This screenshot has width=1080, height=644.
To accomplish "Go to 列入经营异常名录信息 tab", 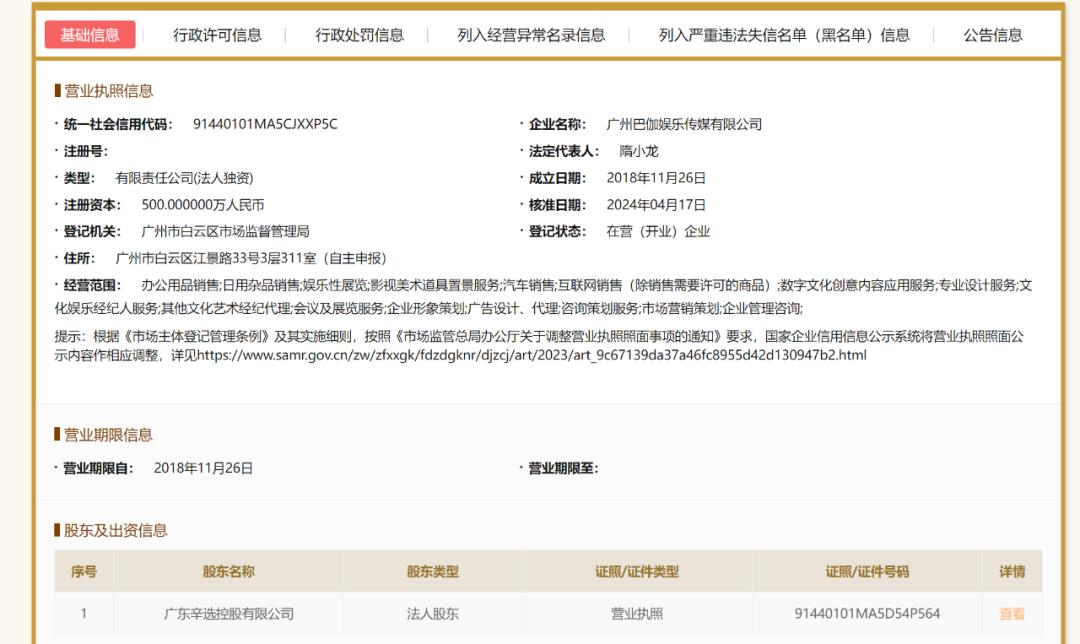I will (531, 35).
